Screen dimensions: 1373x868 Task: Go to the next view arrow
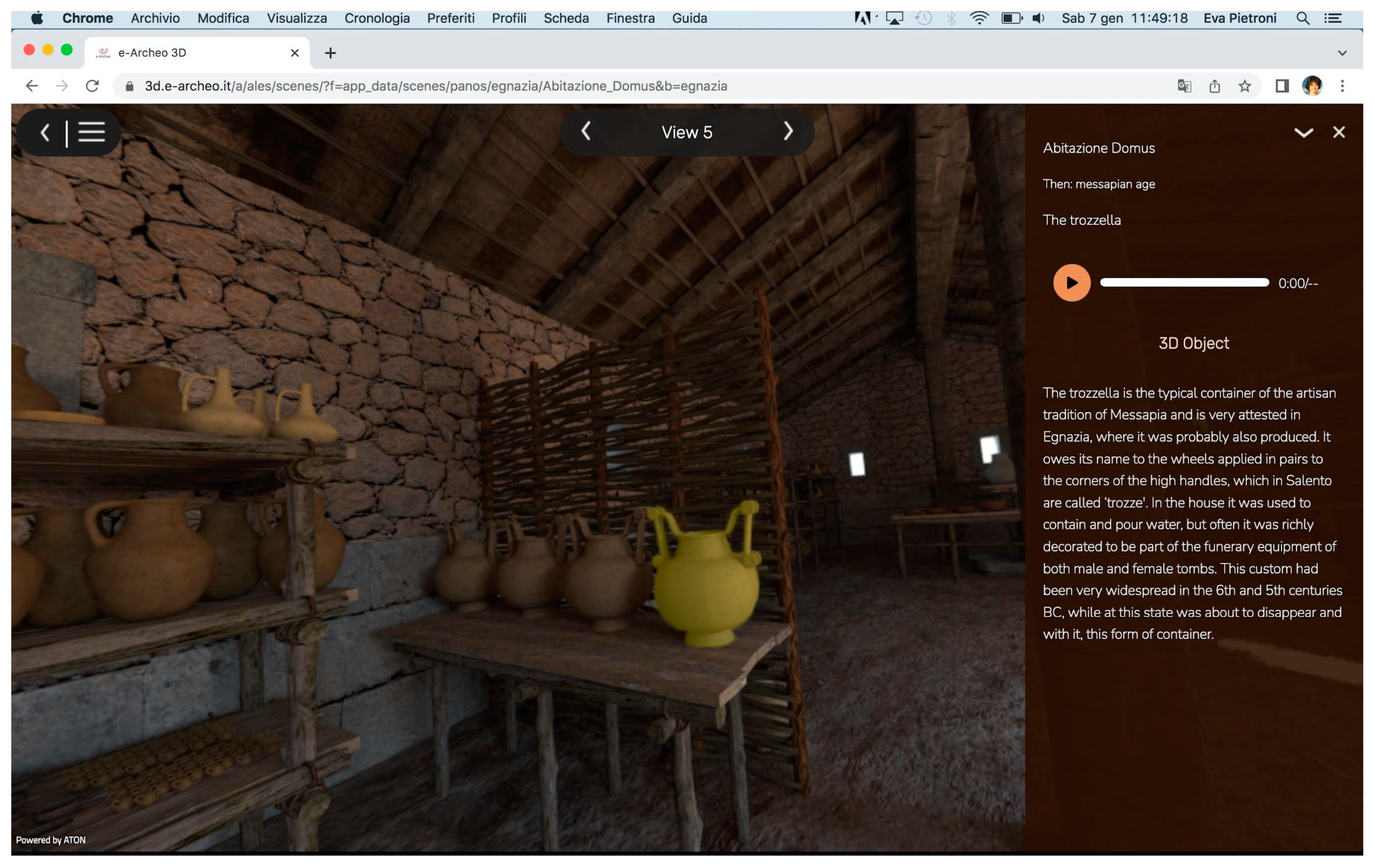(788, 132)
